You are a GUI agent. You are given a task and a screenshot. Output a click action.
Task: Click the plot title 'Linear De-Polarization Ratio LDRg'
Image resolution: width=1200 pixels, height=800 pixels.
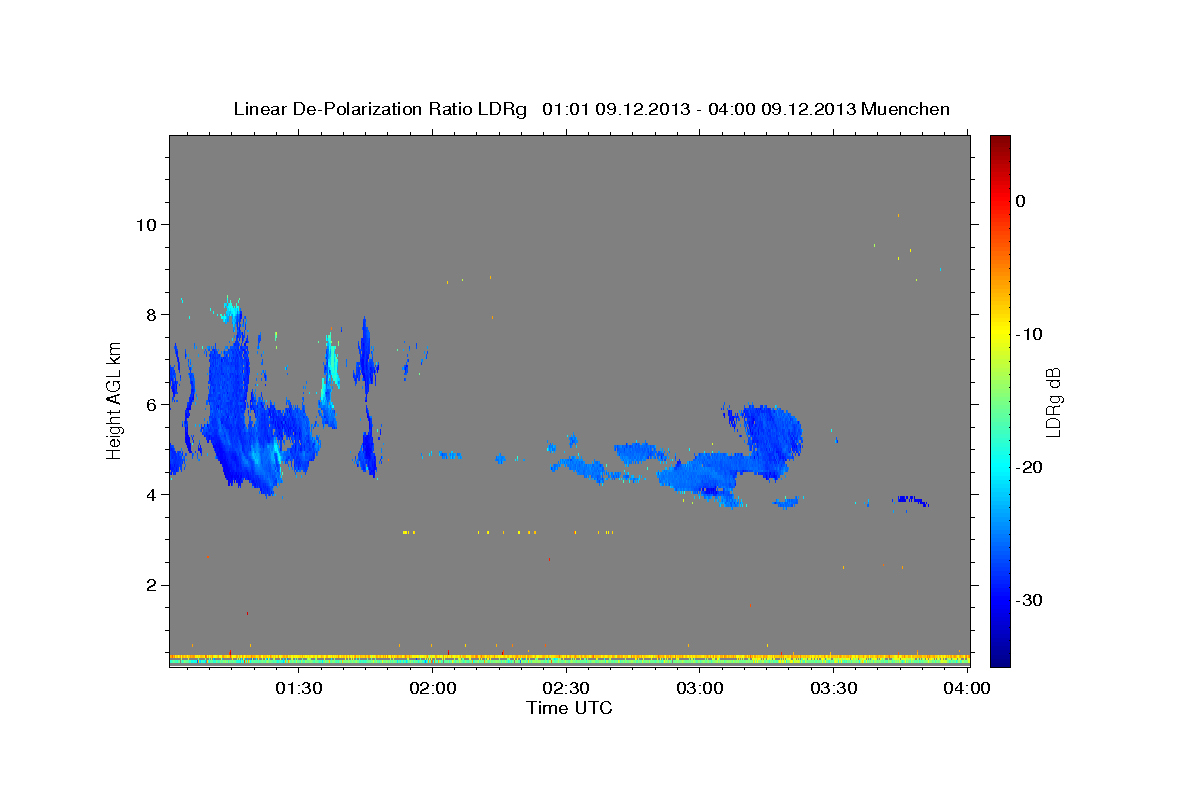(x=379, y=109)
